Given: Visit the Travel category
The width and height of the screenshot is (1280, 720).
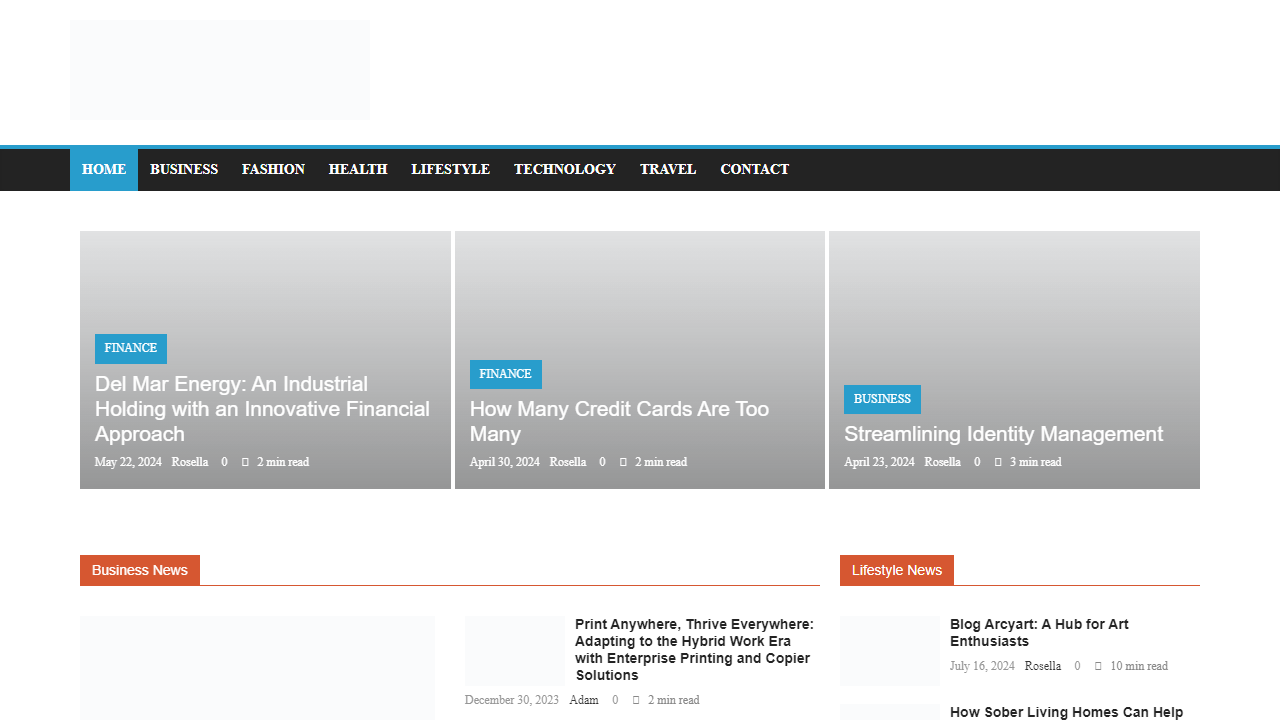Looking at the screenshot, I should pos(668,170).
